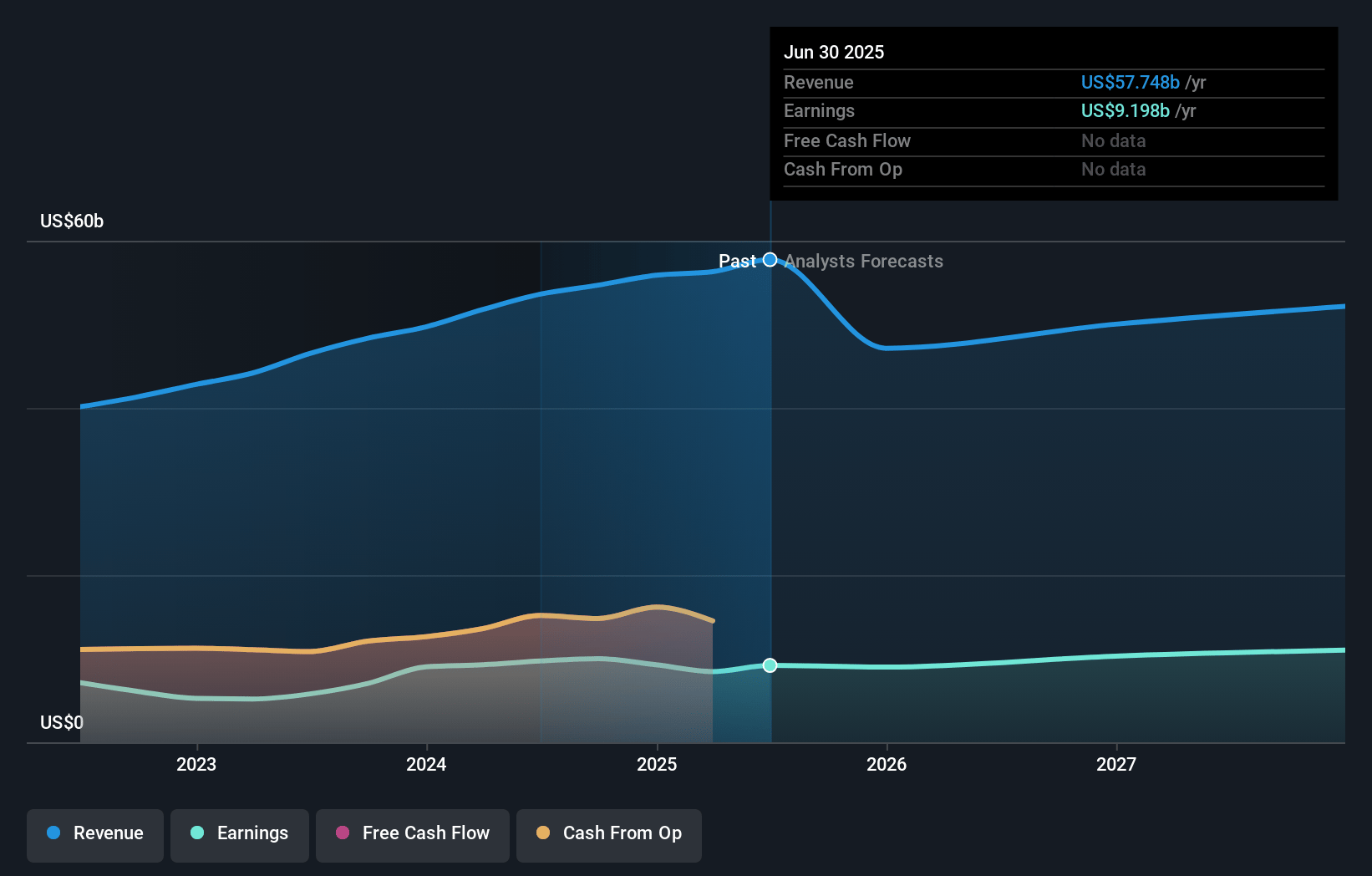The height and width of the screenshot is (876, 1372).
Task: Toggle the Earnings legend button
Action: tap(240, 835)
